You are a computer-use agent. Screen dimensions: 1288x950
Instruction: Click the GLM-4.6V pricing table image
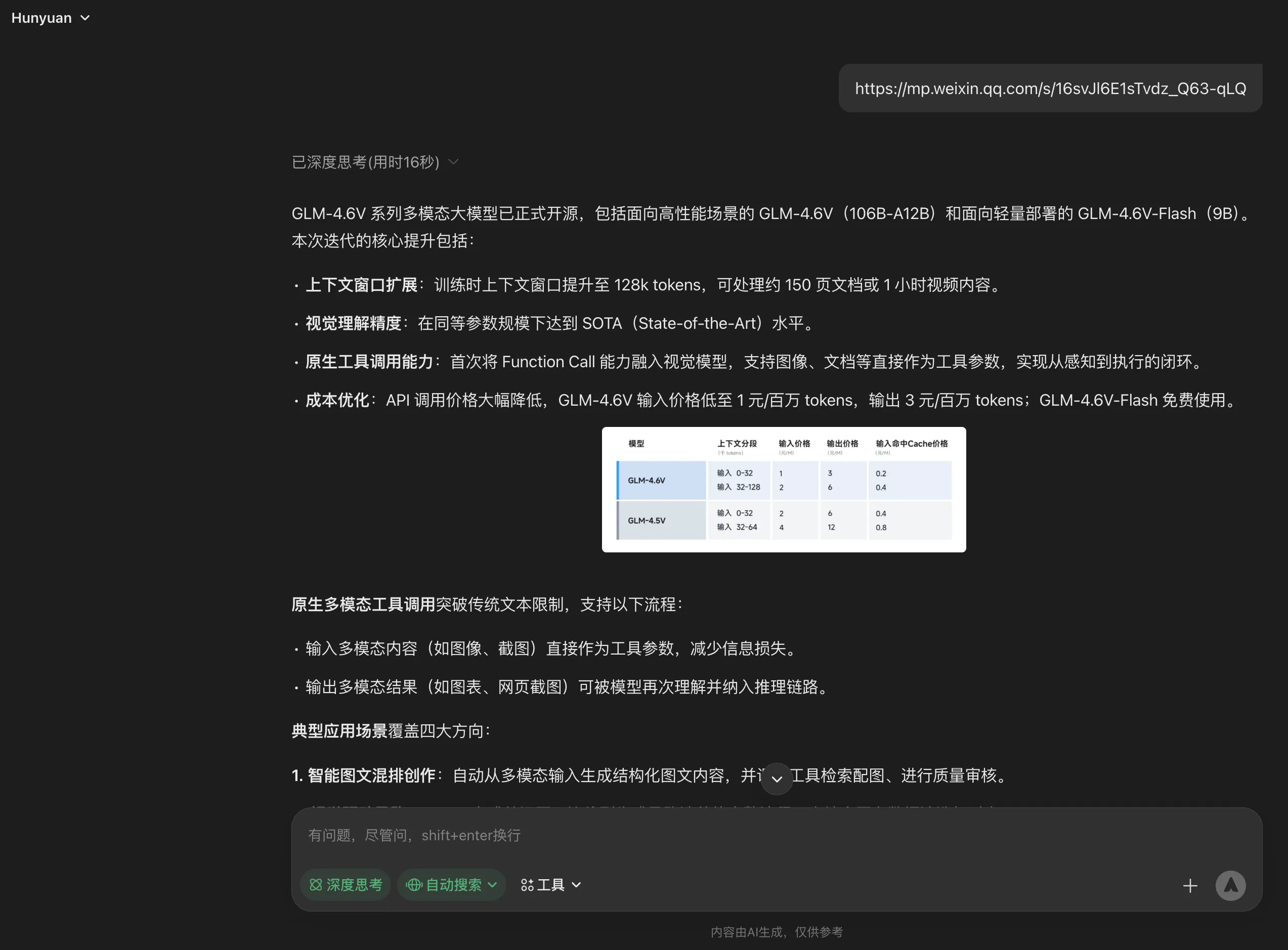click(x=783, y=489)
